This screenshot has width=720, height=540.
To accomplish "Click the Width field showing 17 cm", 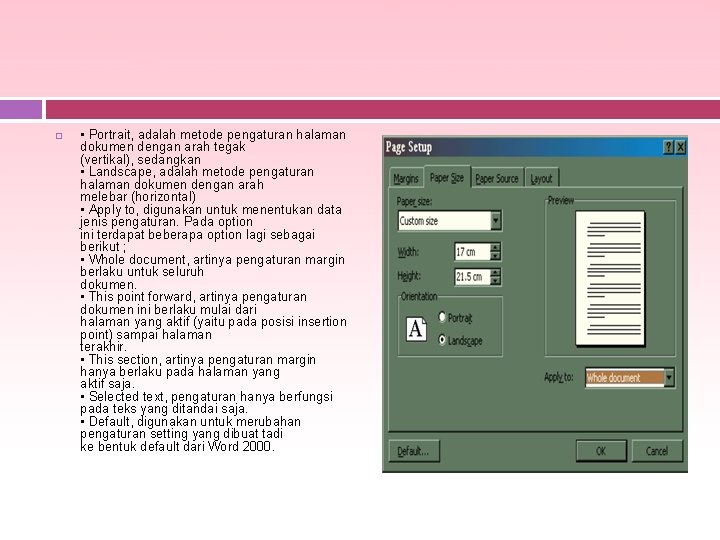I will [x=472, y=252].
